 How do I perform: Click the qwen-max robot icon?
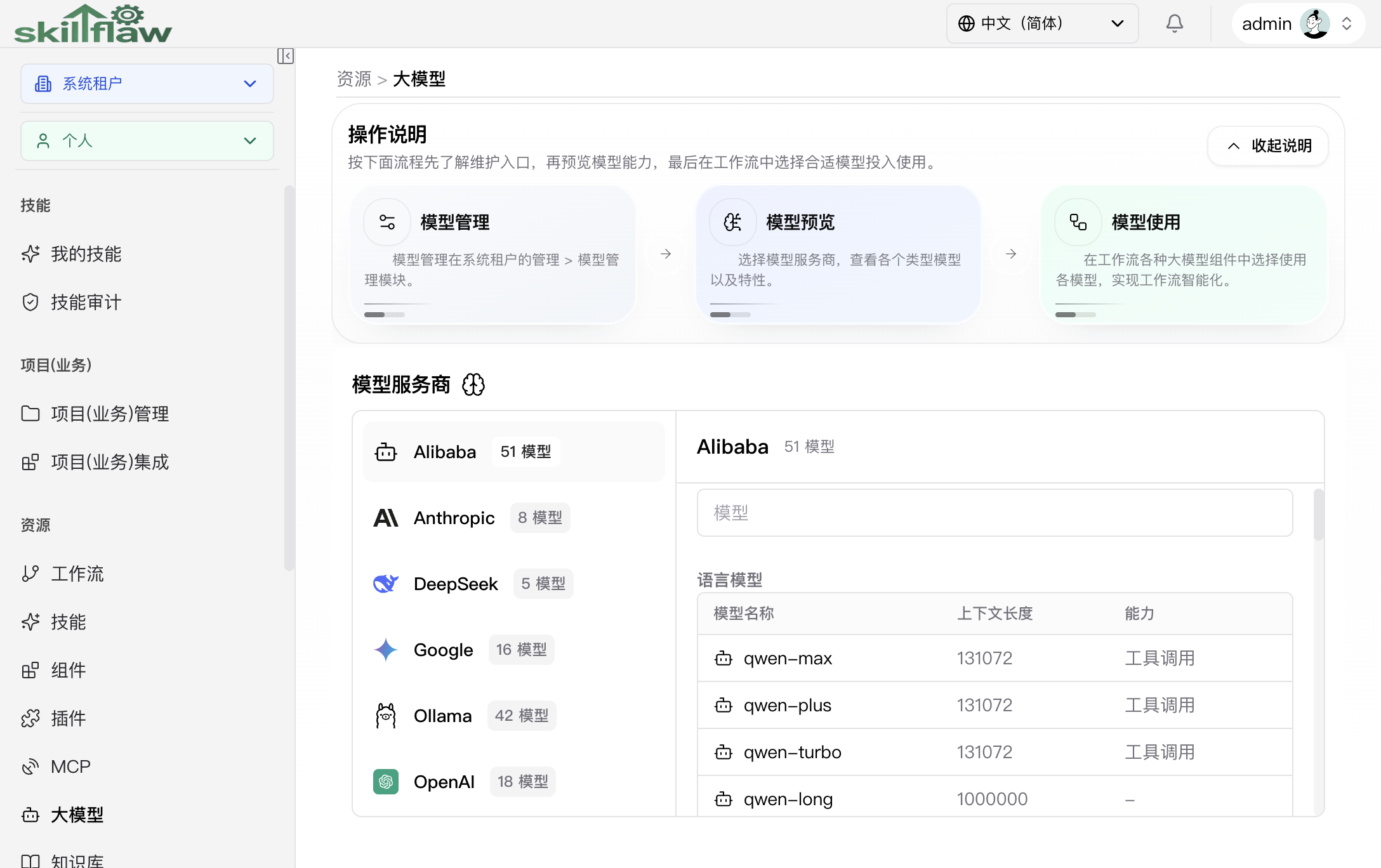(724, 659)
